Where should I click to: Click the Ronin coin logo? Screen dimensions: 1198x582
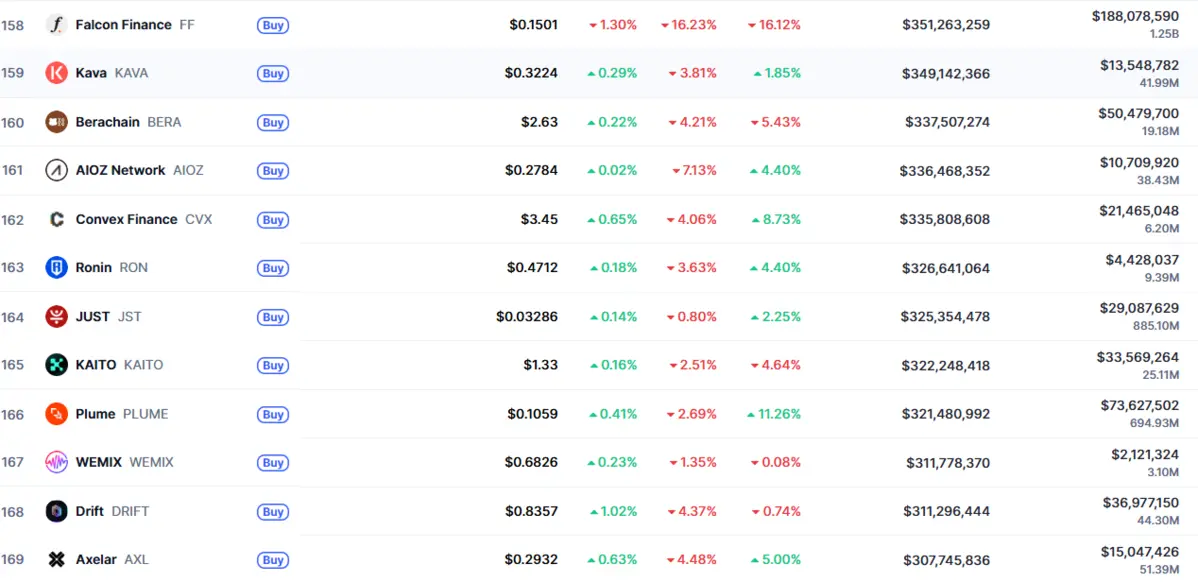[x=56, y=267]
